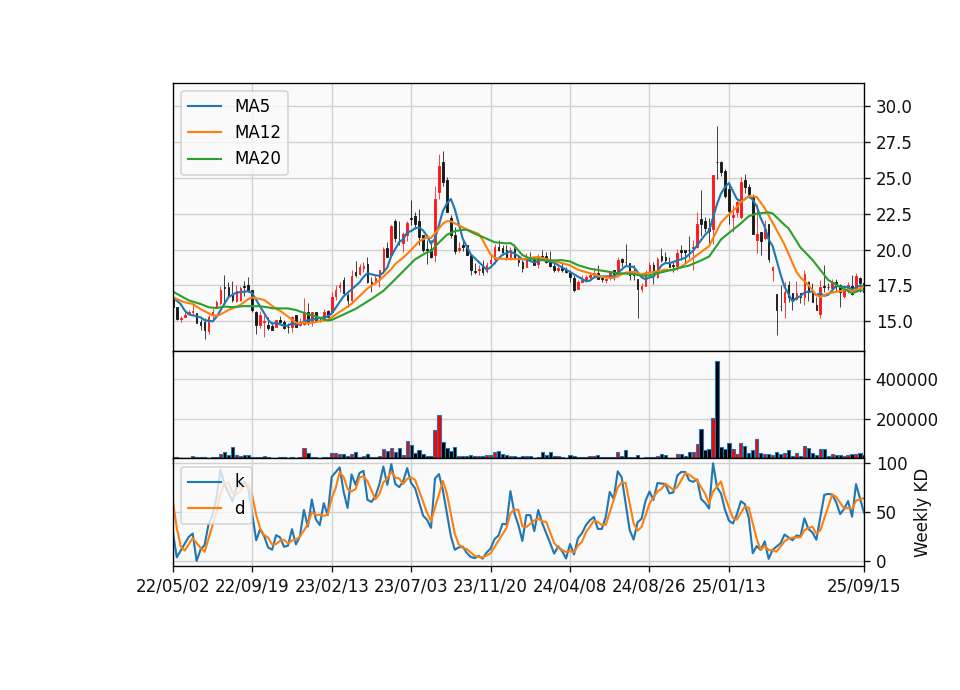Viewport: 960px width, 690px height.
Task: Click the 100 KD axis label
Action: pos(891,464)
